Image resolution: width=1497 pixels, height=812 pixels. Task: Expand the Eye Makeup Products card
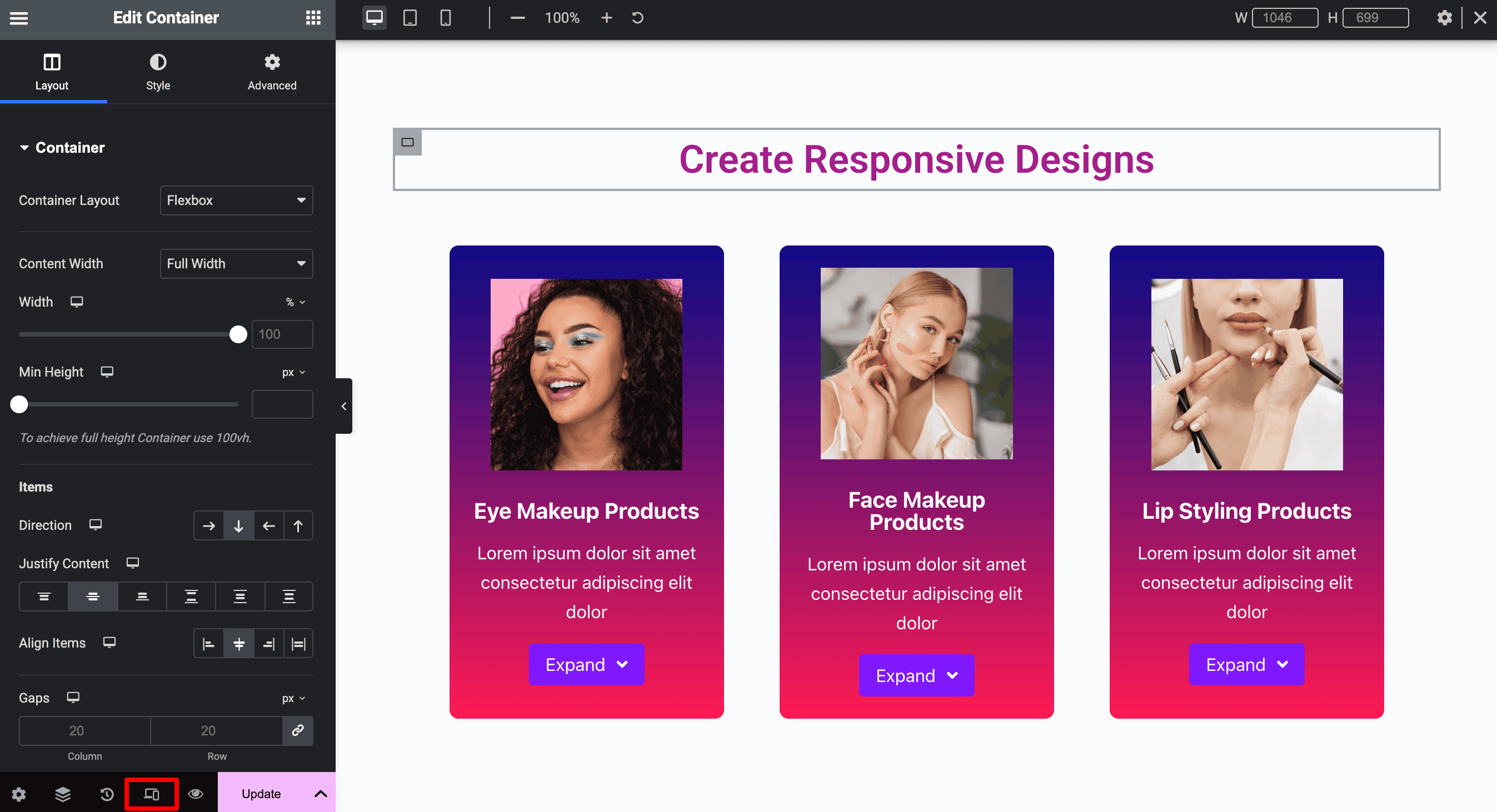click(586, 664)
